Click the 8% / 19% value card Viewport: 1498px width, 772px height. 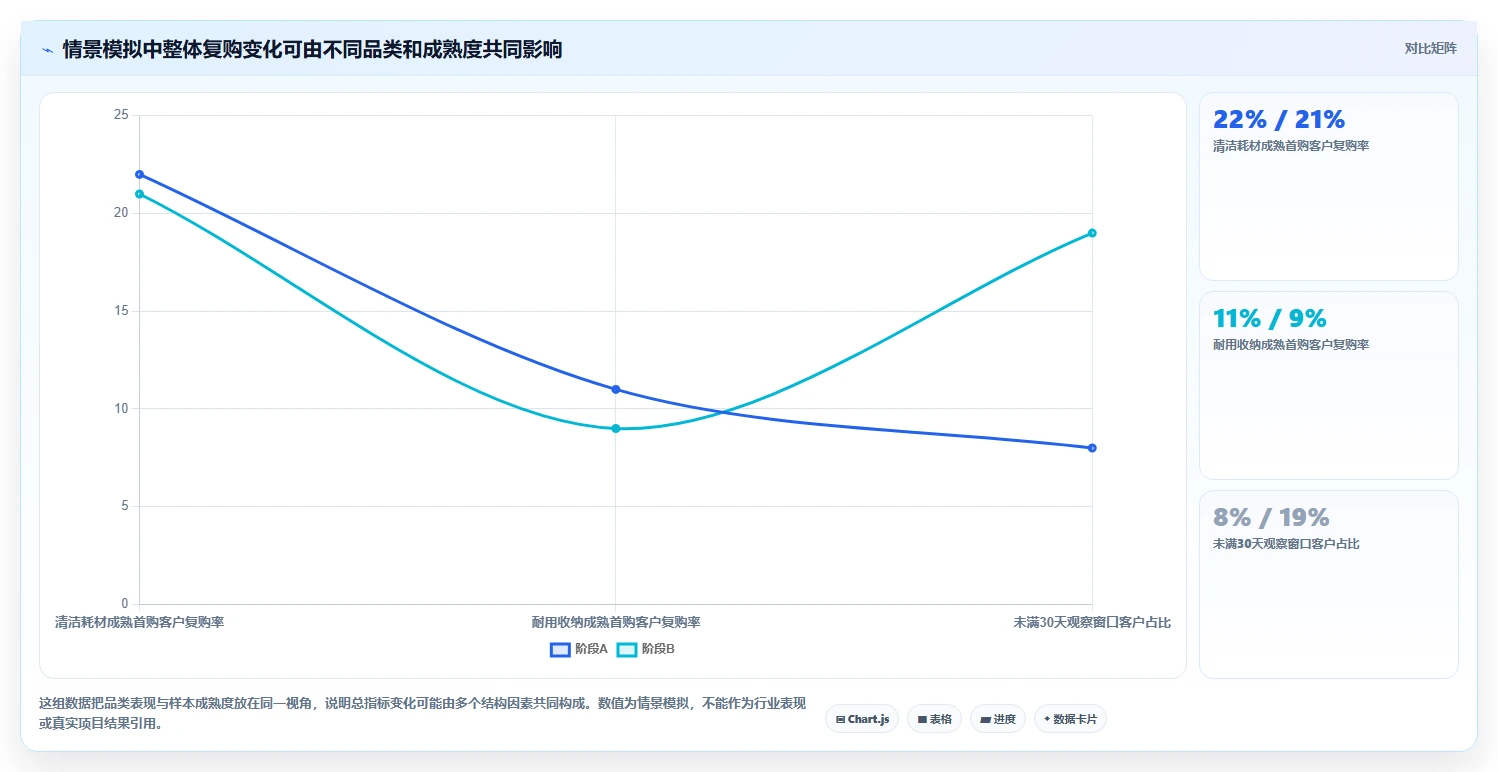1328,584
